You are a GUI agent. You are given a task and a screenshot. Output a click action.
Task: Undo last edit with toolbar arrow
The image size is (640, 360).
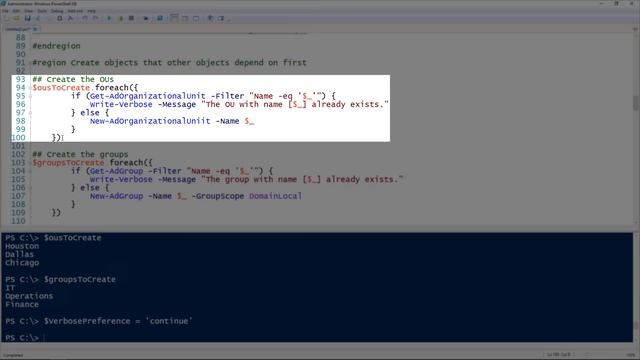click(85, 18)
